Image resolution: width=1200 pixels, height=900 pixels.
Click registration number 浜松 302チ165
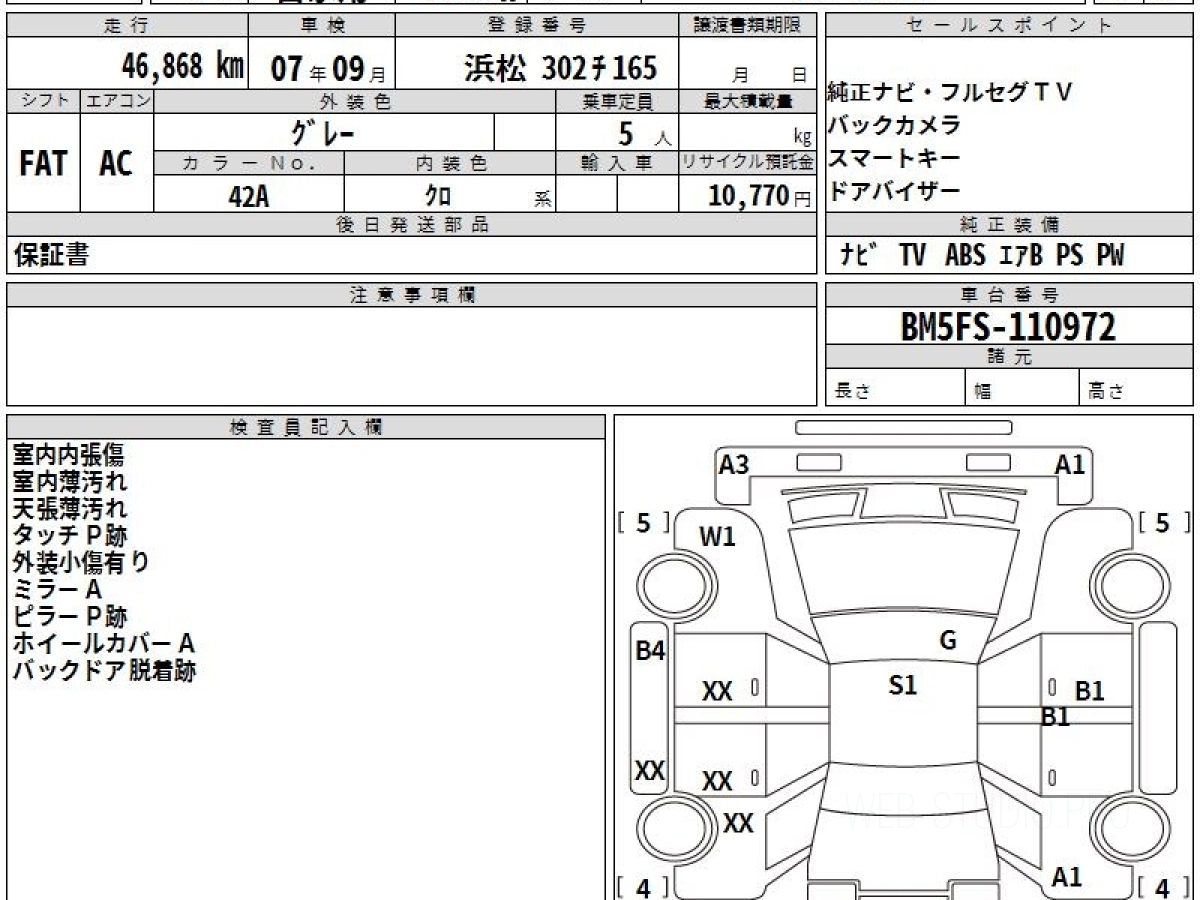coord(561,68)
